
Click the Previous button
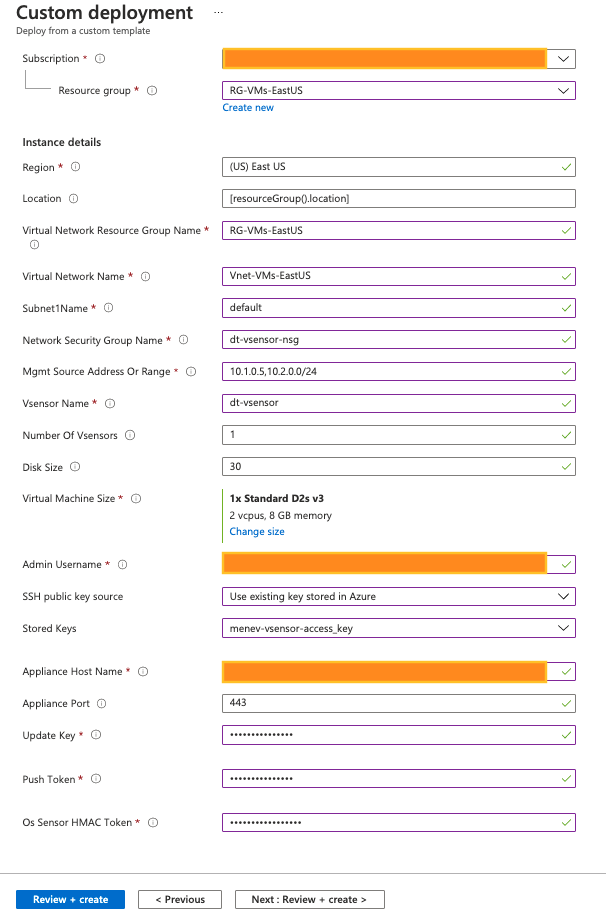point(180,899)
